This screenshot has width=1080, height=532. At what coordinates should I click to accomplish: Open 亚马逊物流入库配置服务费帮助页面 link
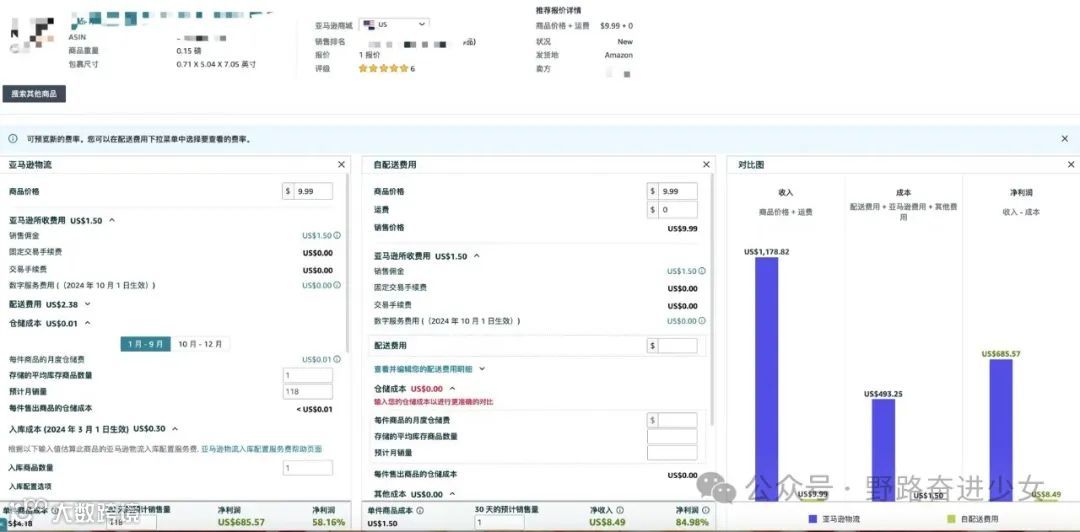(x=261, y=449)
